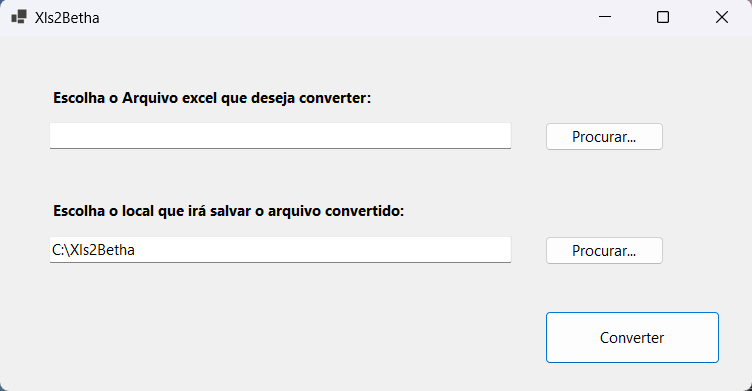This screenshot has width=752, height=391.
Task: Click the right end of the save location field
Action: [499, 249]
